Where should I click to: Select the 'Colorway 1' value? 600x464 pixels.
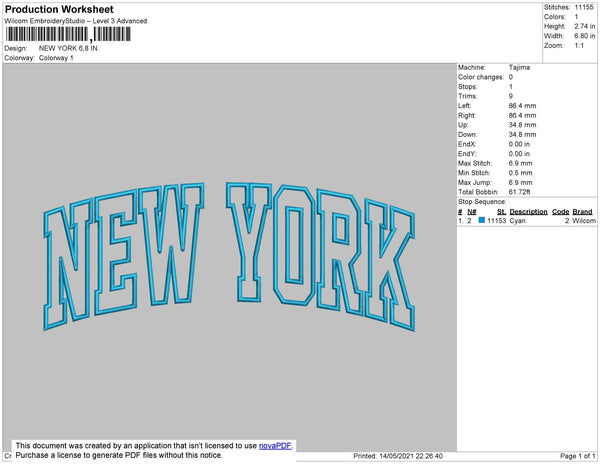56,58
